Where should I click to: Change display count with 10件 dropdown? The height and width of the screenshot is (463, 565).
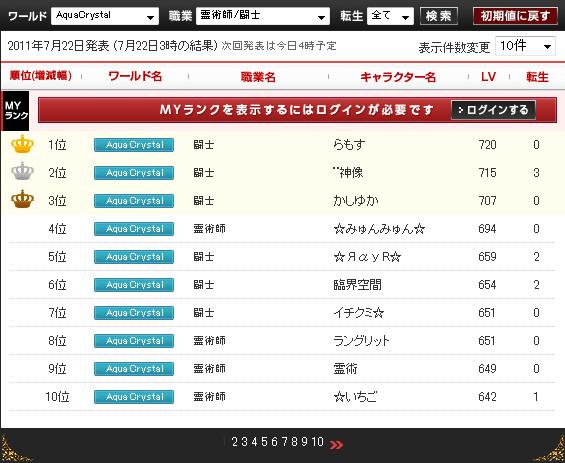coord(525,46)
